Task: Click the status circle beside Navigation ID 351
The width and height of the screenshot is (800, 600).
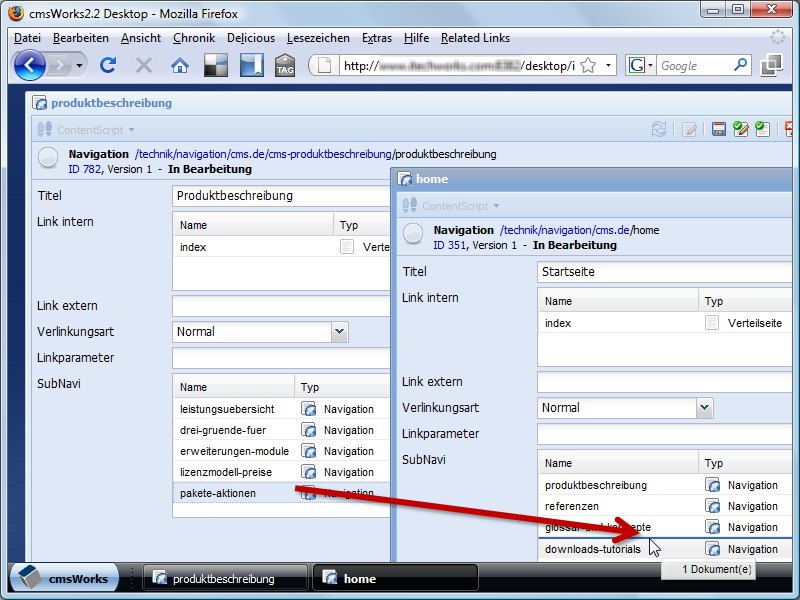Action: coord(413,233)
